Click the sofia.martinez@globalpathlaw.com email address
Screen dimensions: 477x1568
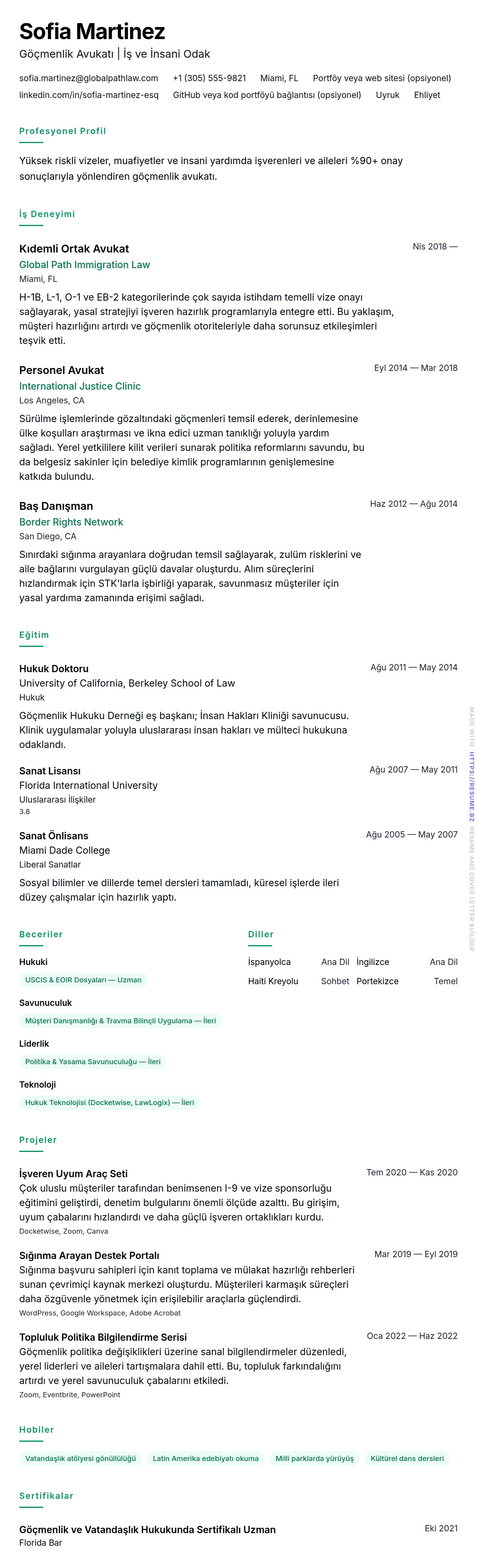pyautogui.click(x=88, y=78)
